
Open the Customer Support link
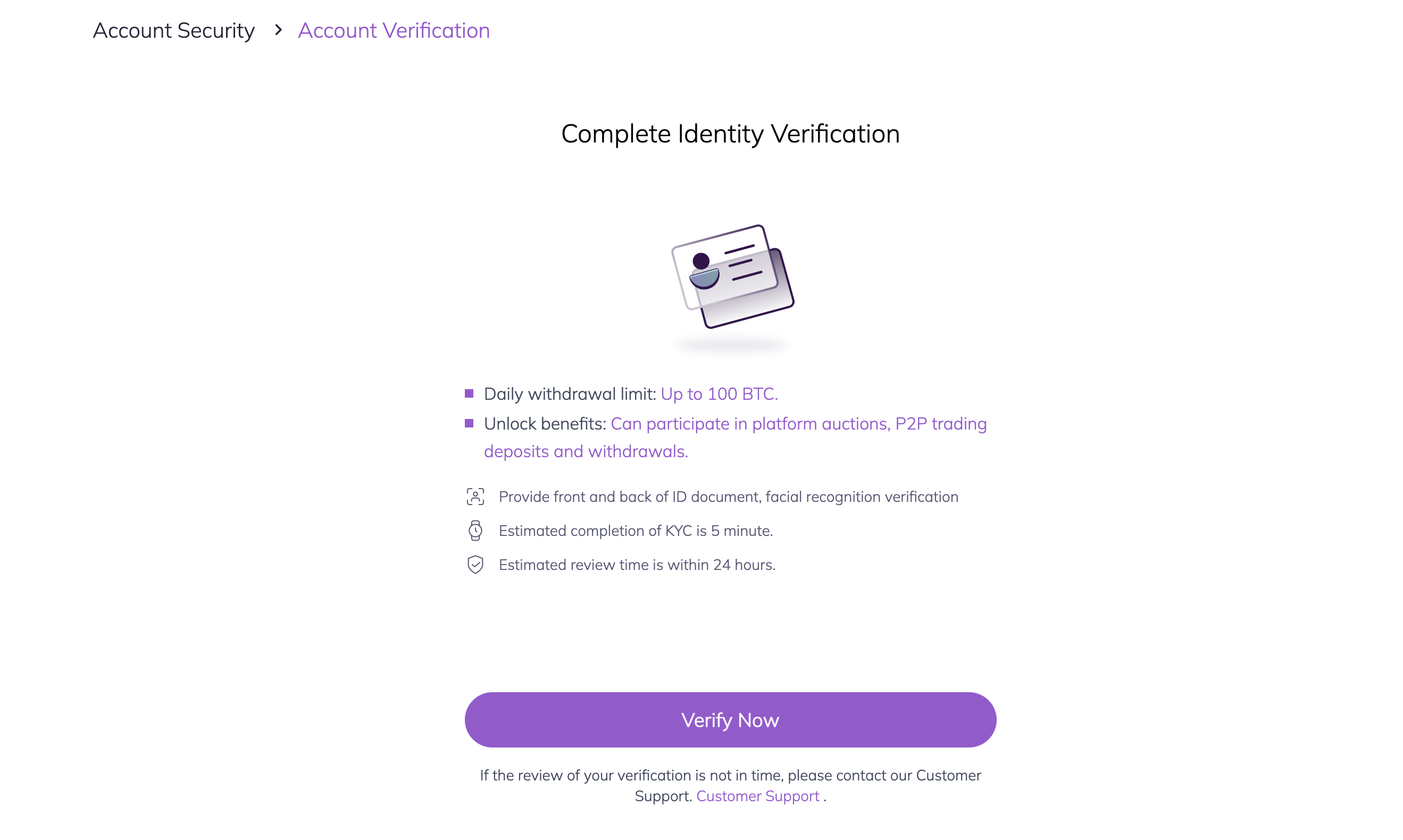tap(757, 796)
